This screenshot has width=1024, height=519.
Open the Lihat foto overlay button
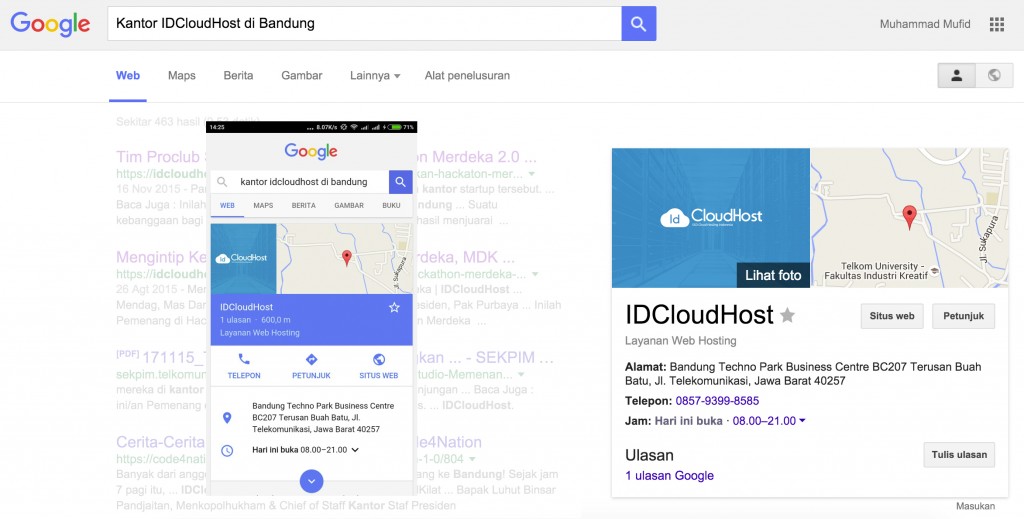coord(773,275)
